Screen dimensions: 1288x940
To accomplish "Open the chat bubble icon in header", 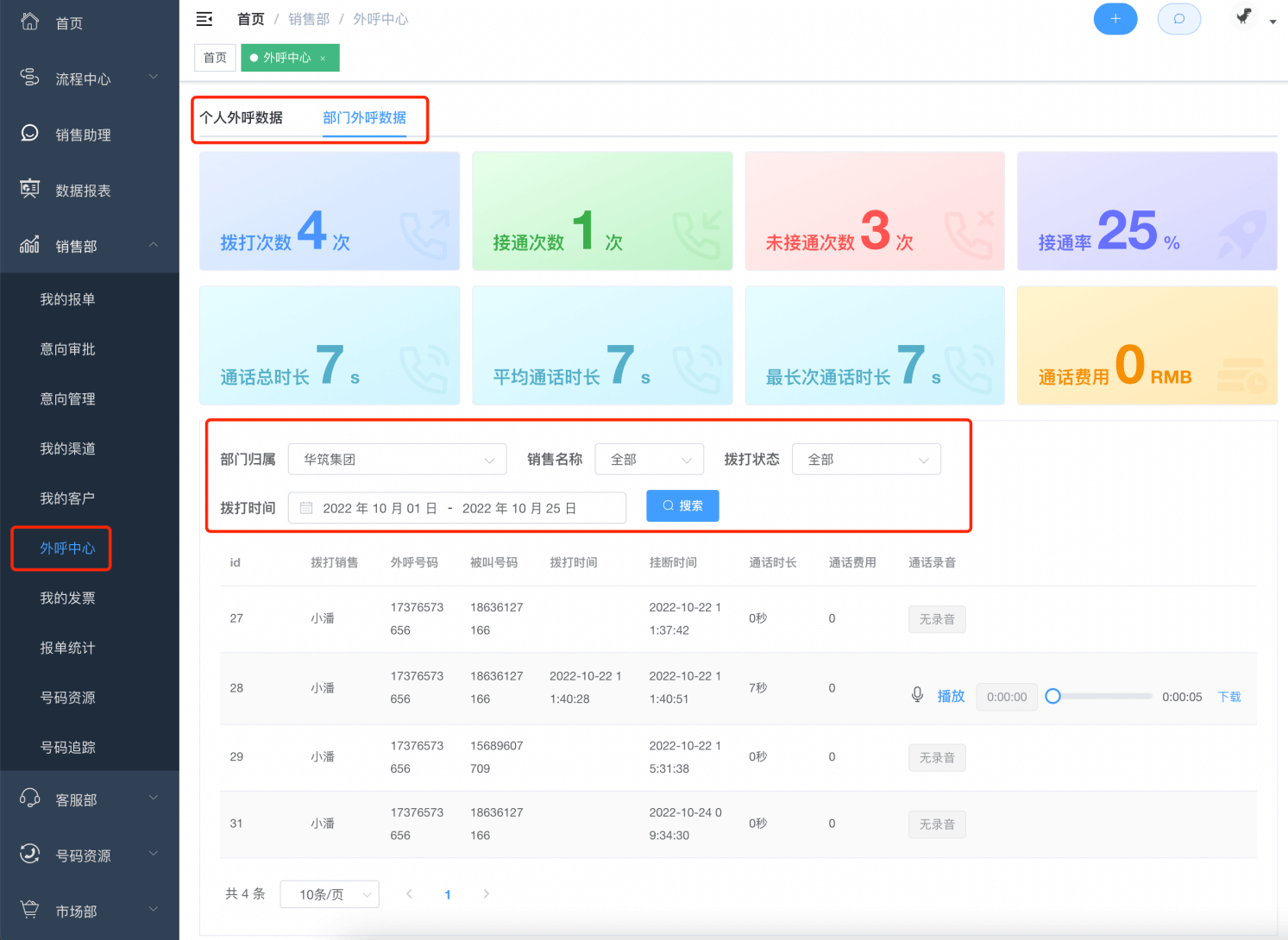I will pos(1178,19).
